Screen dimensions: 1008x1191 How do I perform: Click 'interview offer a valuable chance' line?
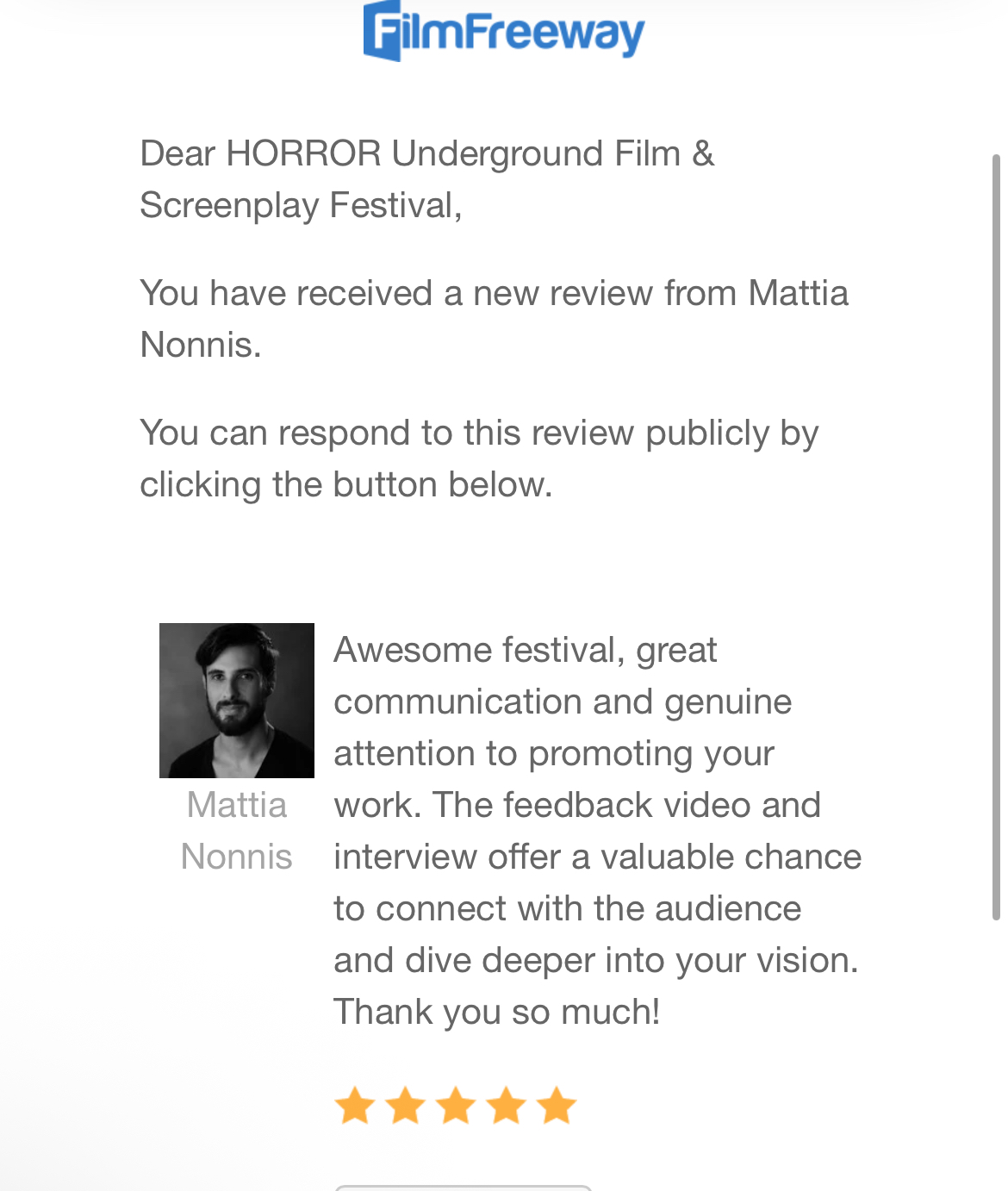click(x=597, y=857)
